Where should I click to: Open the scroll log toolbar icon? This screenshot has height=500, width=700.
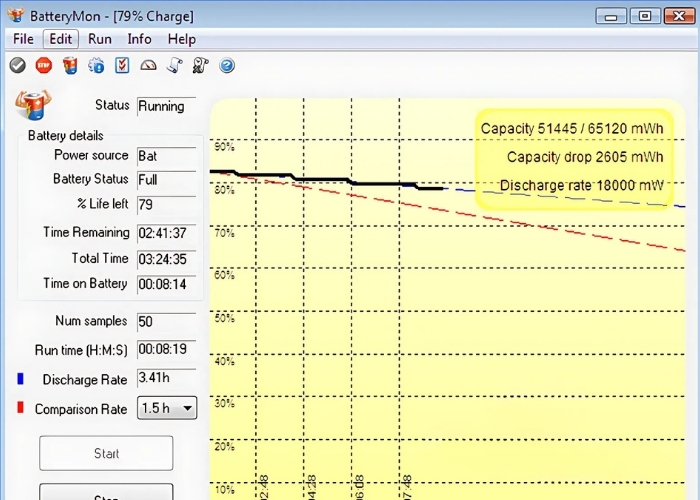pos(174,66)
